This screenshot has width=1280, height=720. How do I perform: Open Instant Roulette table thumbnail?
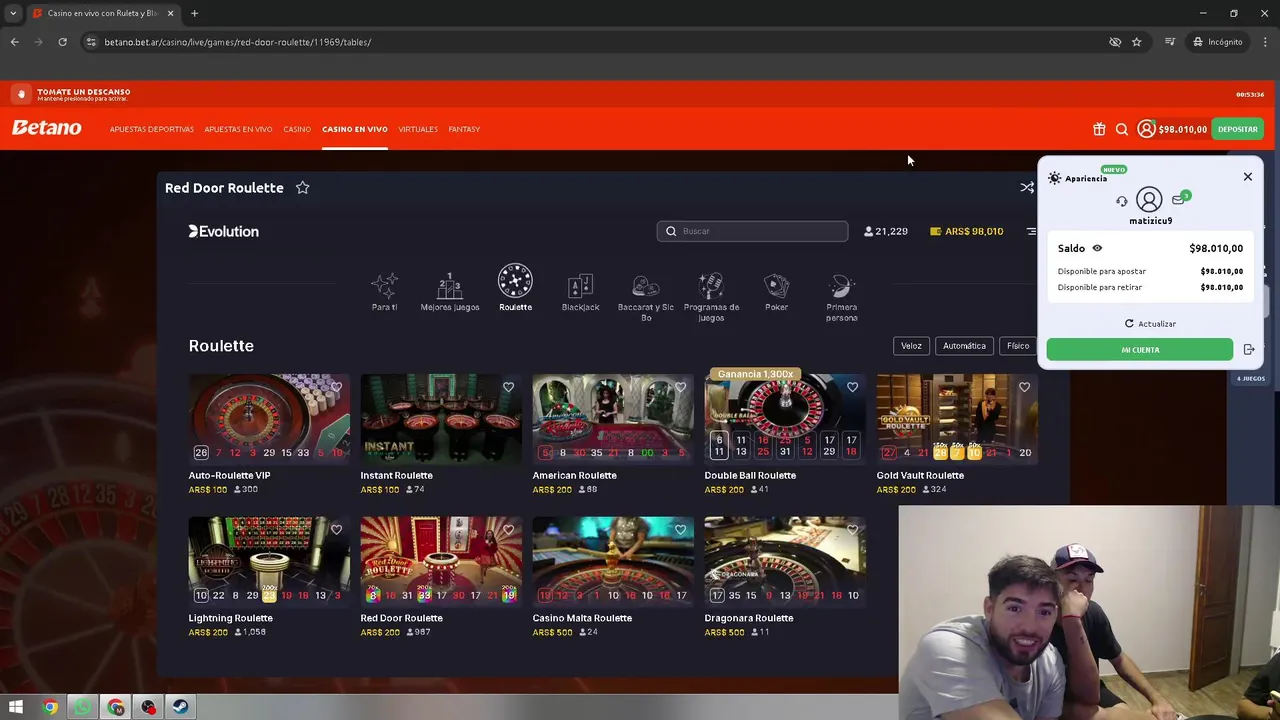pos(441,419)
